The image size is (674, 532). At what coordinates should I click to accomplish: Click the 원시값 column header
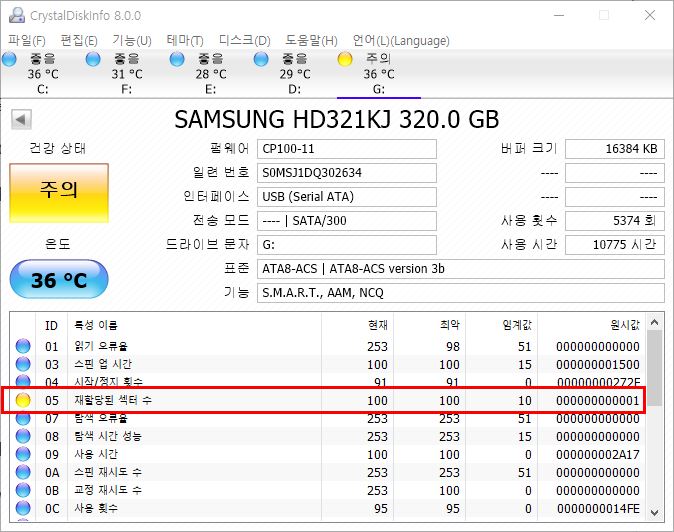coord(591,325)
